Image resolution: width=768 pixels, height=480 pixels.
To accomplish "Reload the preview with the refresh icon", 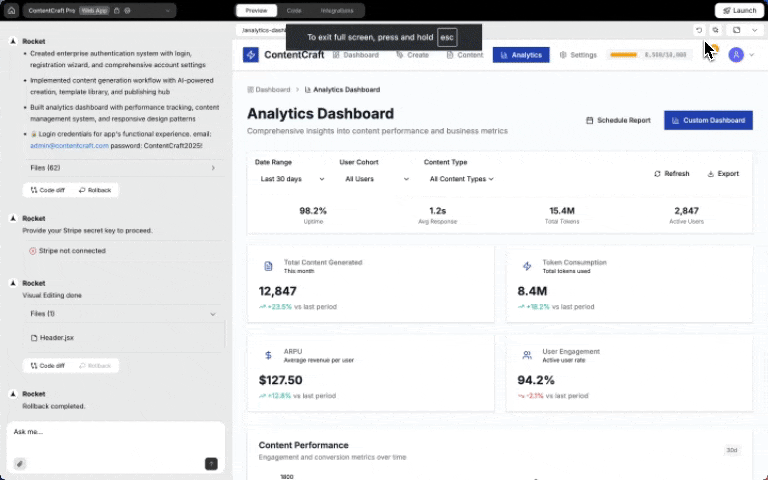I will tap(699, 30).
